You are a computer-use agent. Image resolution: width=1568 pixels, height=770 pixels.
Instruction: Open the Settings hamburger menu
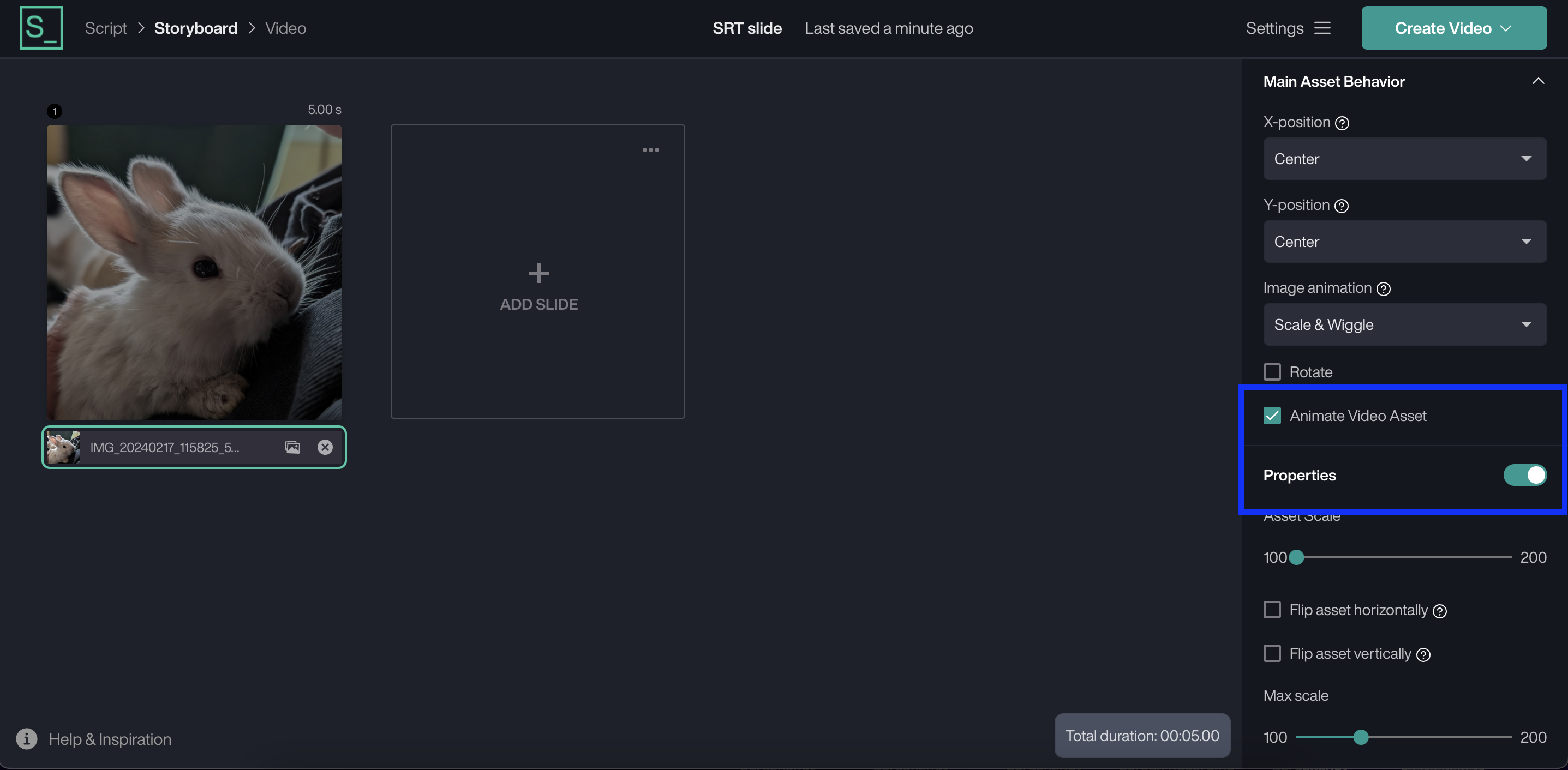point(1322,27)
